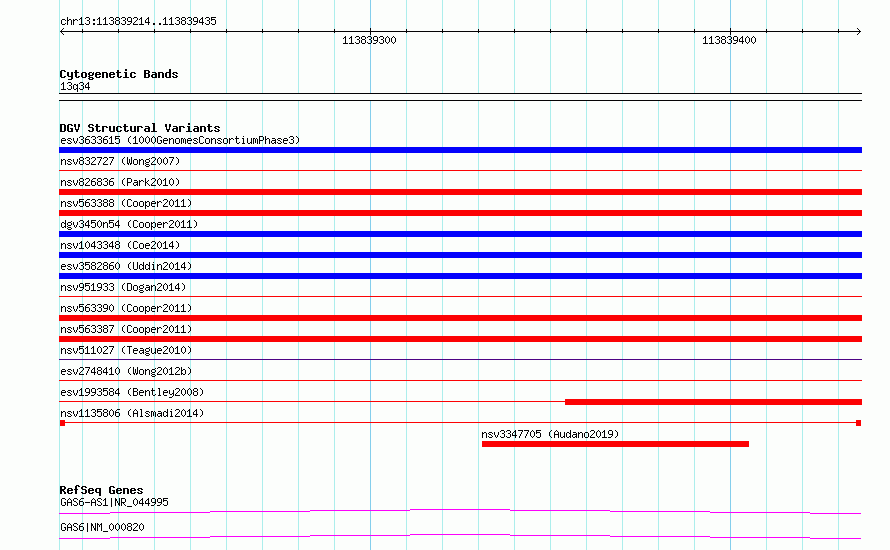Click the Cytogenetic Bands track heading
Screen dimensions: 890x550
click(119, 74)
